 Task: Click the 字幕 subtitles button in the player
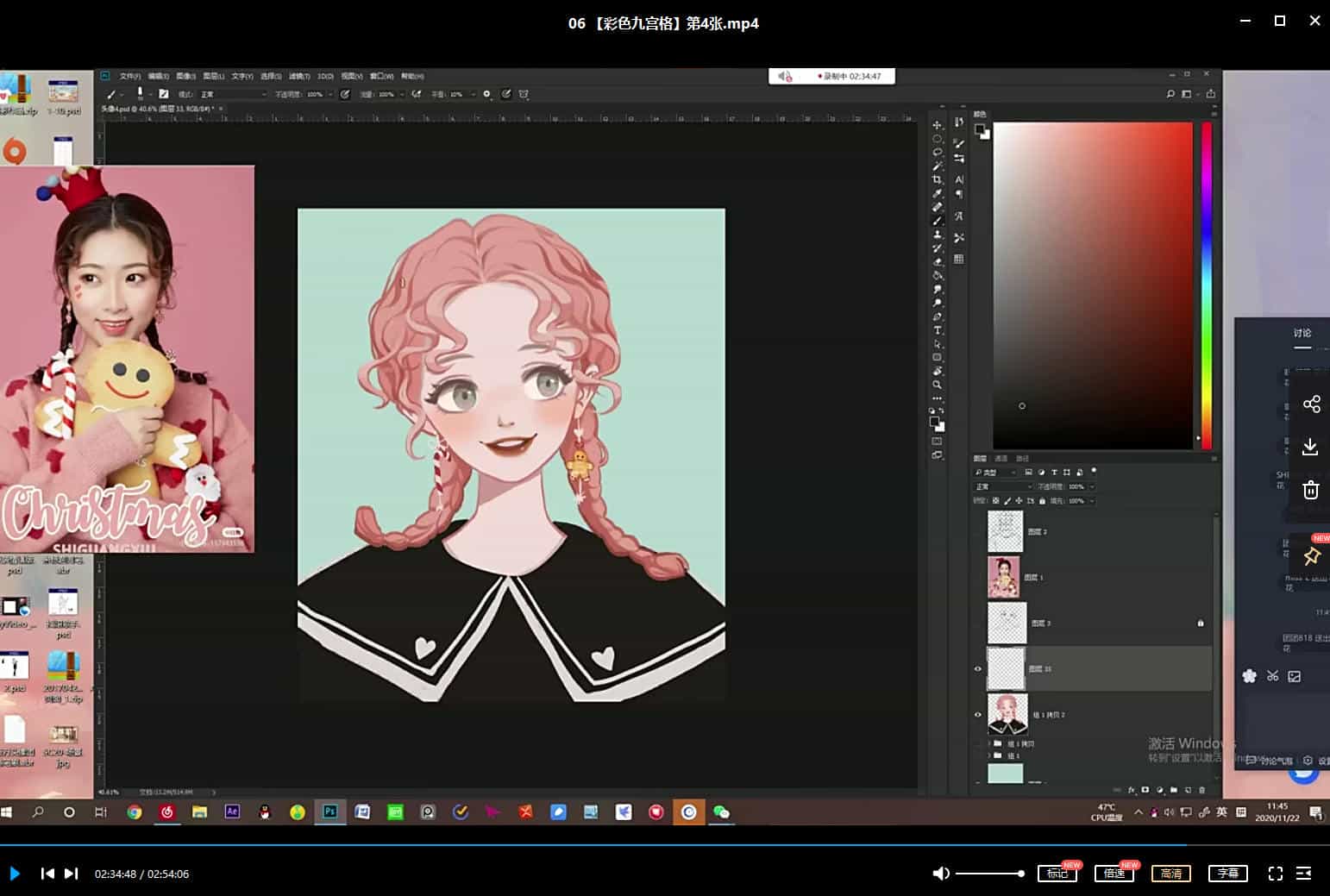(x=1228, y=873)
